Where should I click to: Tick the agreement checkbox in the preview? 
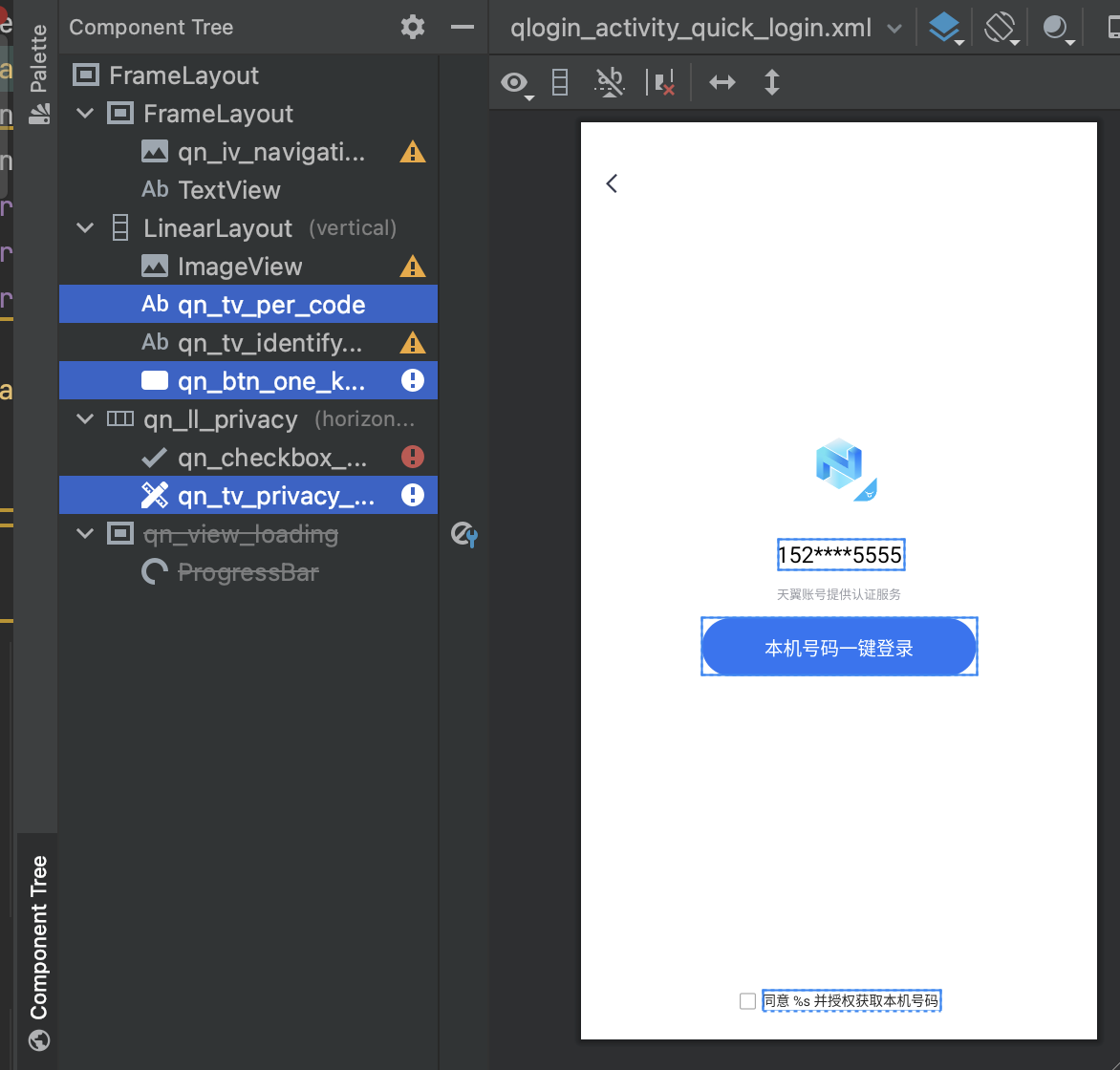(746, 1000)
